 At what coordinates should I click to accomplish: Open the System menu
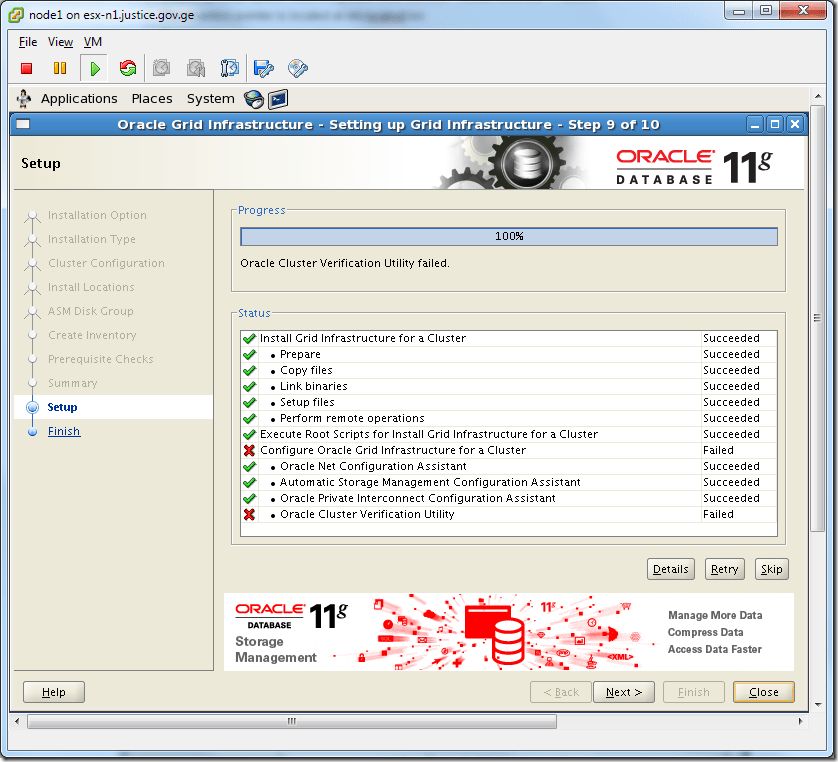pyautogui.click(x=210, y=98)
